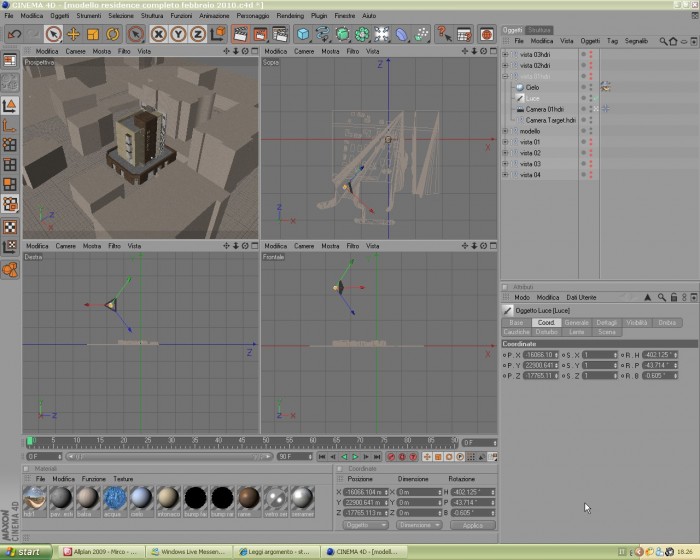700x560 pixels.
Task: Click frame 50 on the timeline ruler
Action: click(x=266, y=441)
